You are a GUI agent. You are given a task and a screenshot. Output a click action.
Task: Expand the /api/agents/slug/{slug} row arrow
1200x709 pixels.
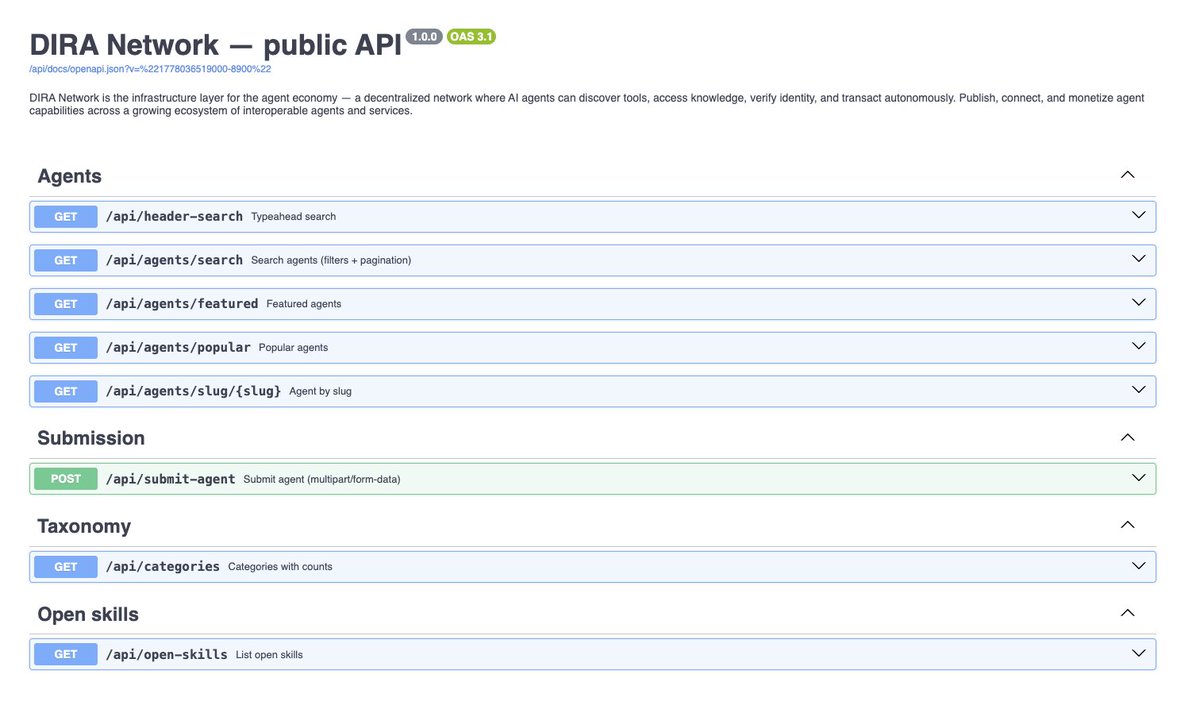[x=1138, y=390]
